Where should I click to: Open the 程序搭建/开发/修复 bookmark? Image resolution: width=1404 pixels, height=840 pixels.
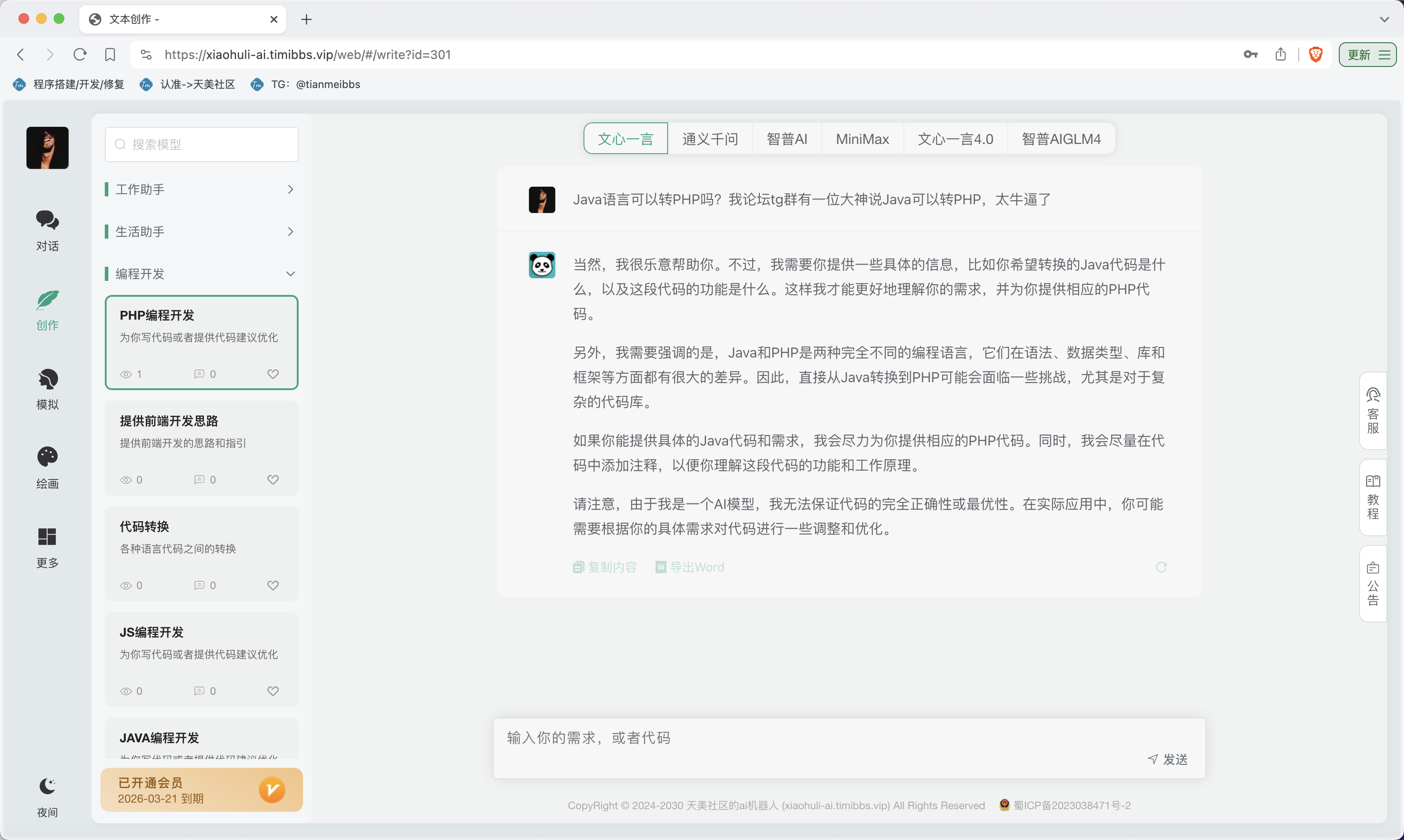tap(69, 85)
